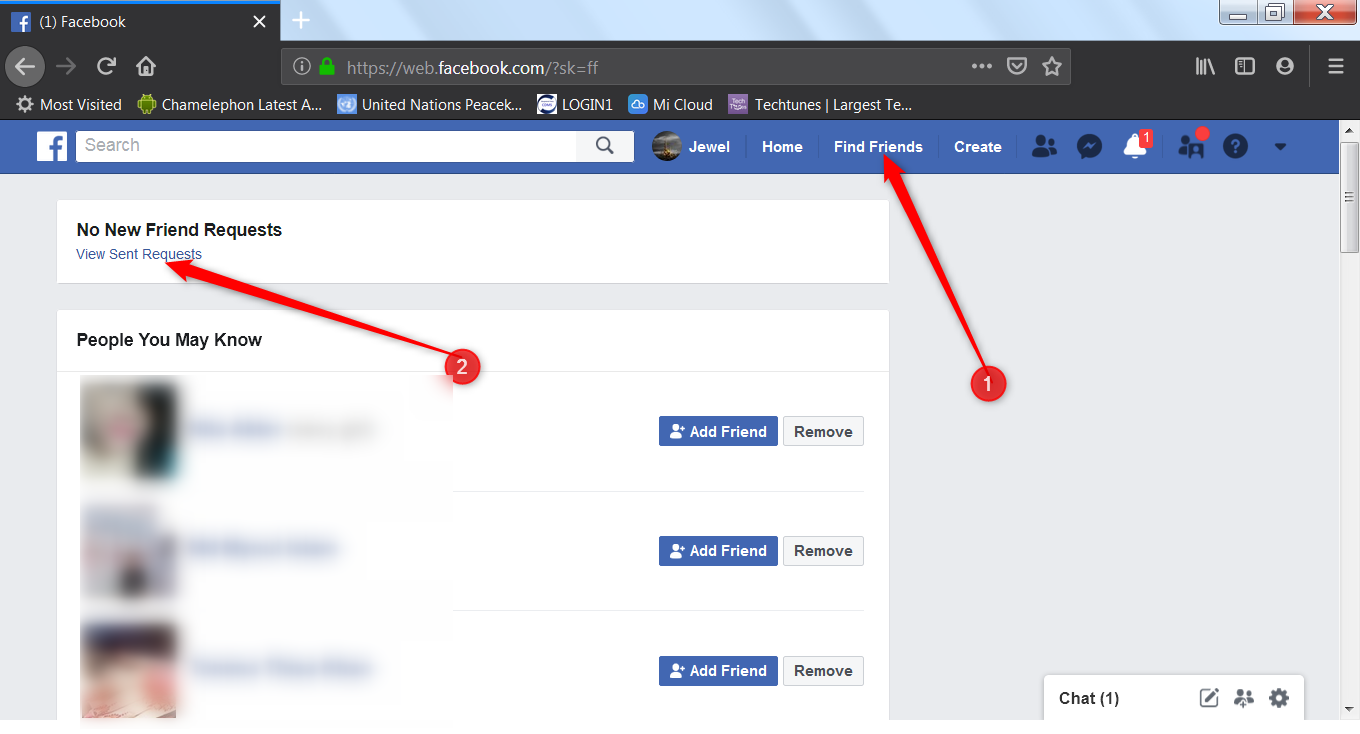The width and height of the screenshot is (1360, 734).
Task: Open the second suggested person's profile photo
Action: (128, 550)
